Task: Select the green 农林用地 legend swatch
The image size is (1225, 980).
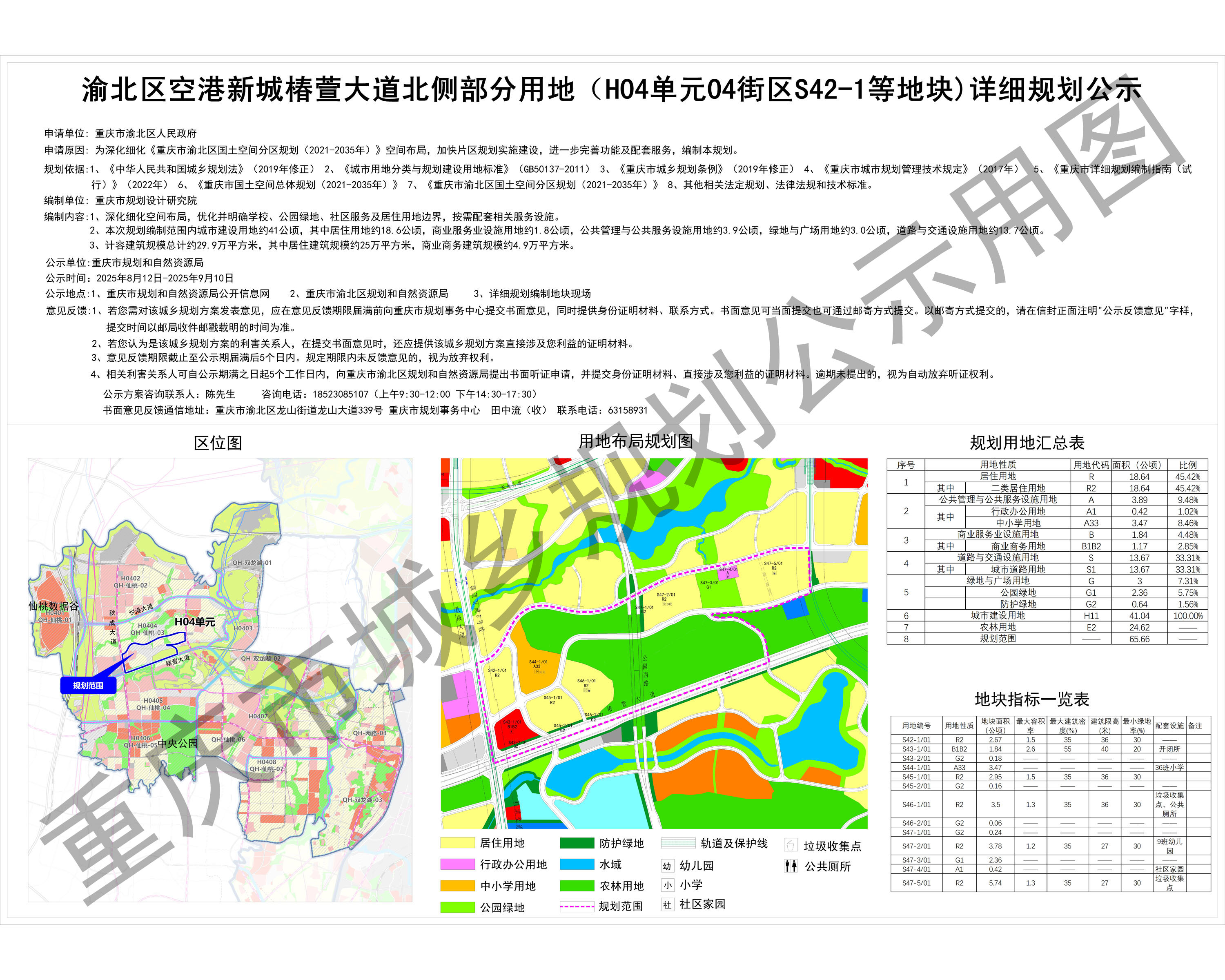Action: click(x=577, y=886)
